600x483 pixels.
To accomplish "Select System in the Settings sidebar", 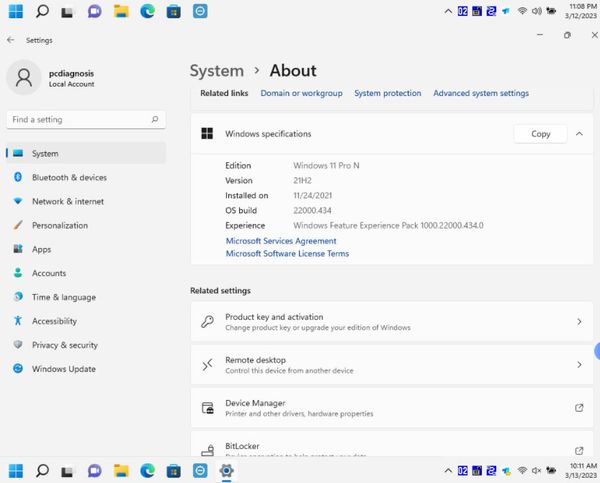I will pyautogui.click(x=86, y=153).
